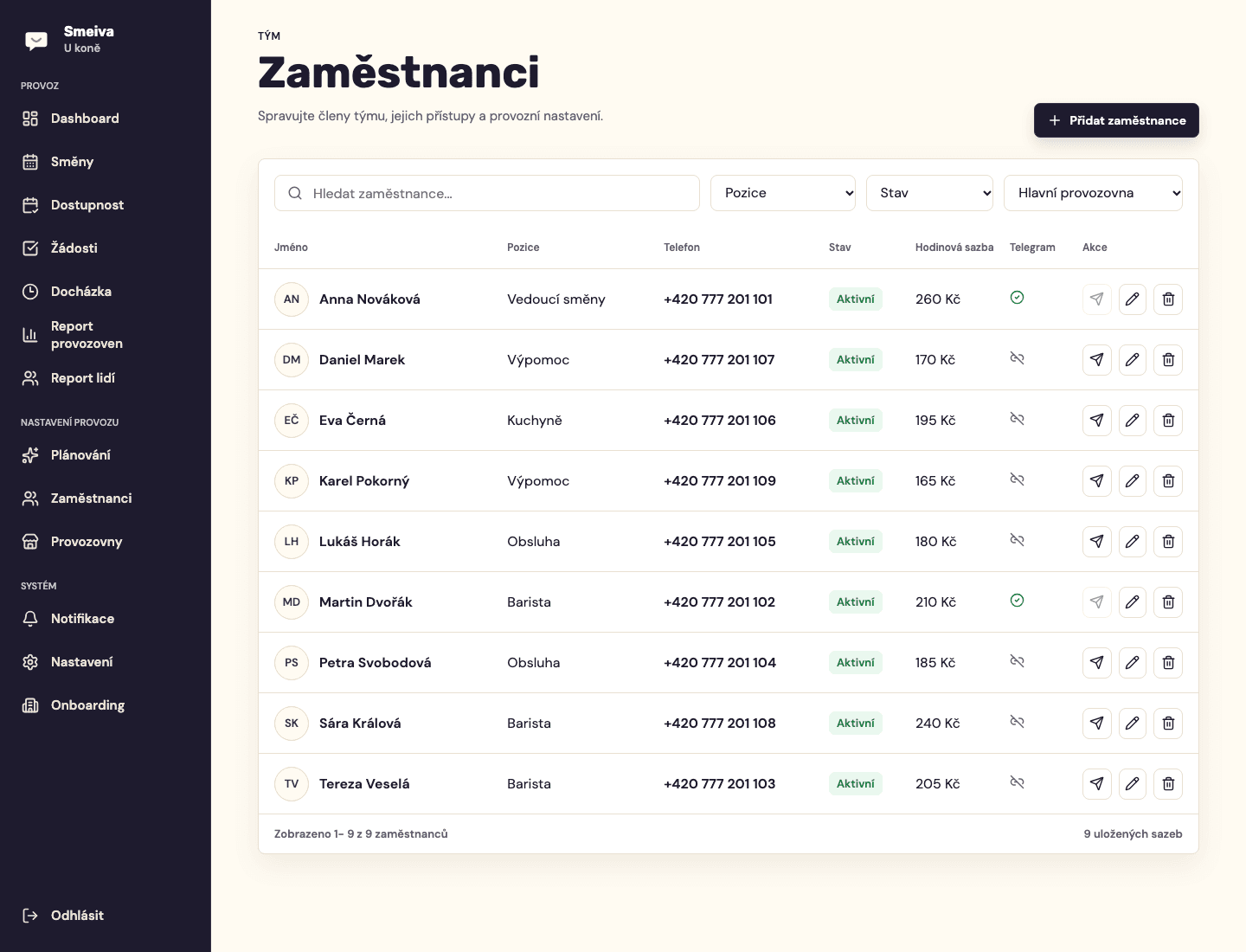1246x952 pixels.
Task: Click Přidat zaměstnance button
Action: [1116, 120]
